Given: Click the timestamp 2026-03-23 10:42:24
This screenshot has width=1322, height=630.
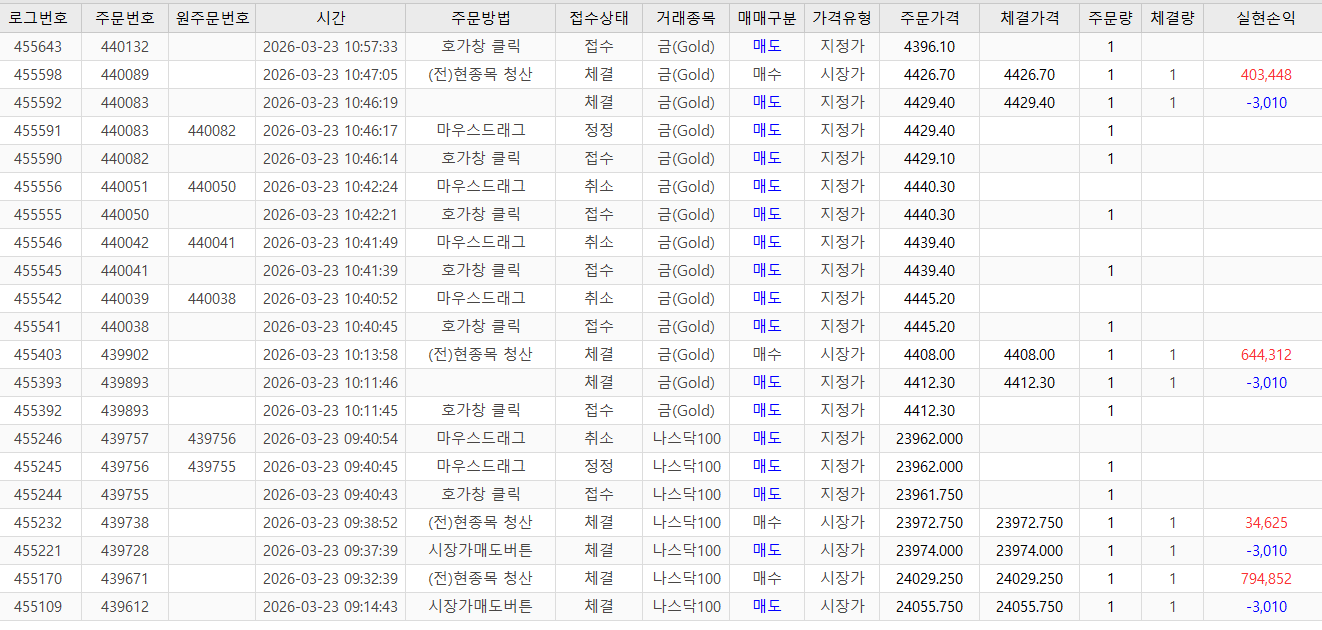Looking at the screenshot, I should 330,187.
